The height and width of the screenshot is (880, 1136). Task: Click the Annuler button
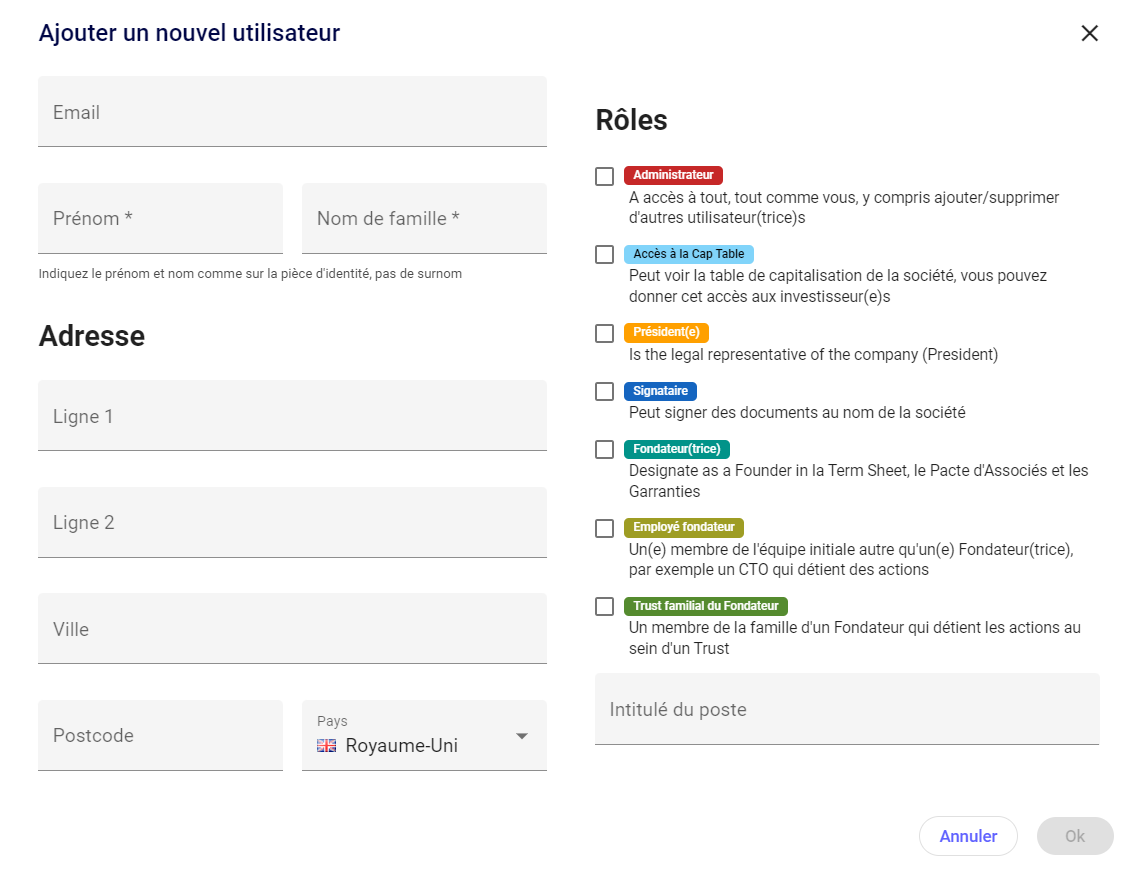[x=967, y=836]
